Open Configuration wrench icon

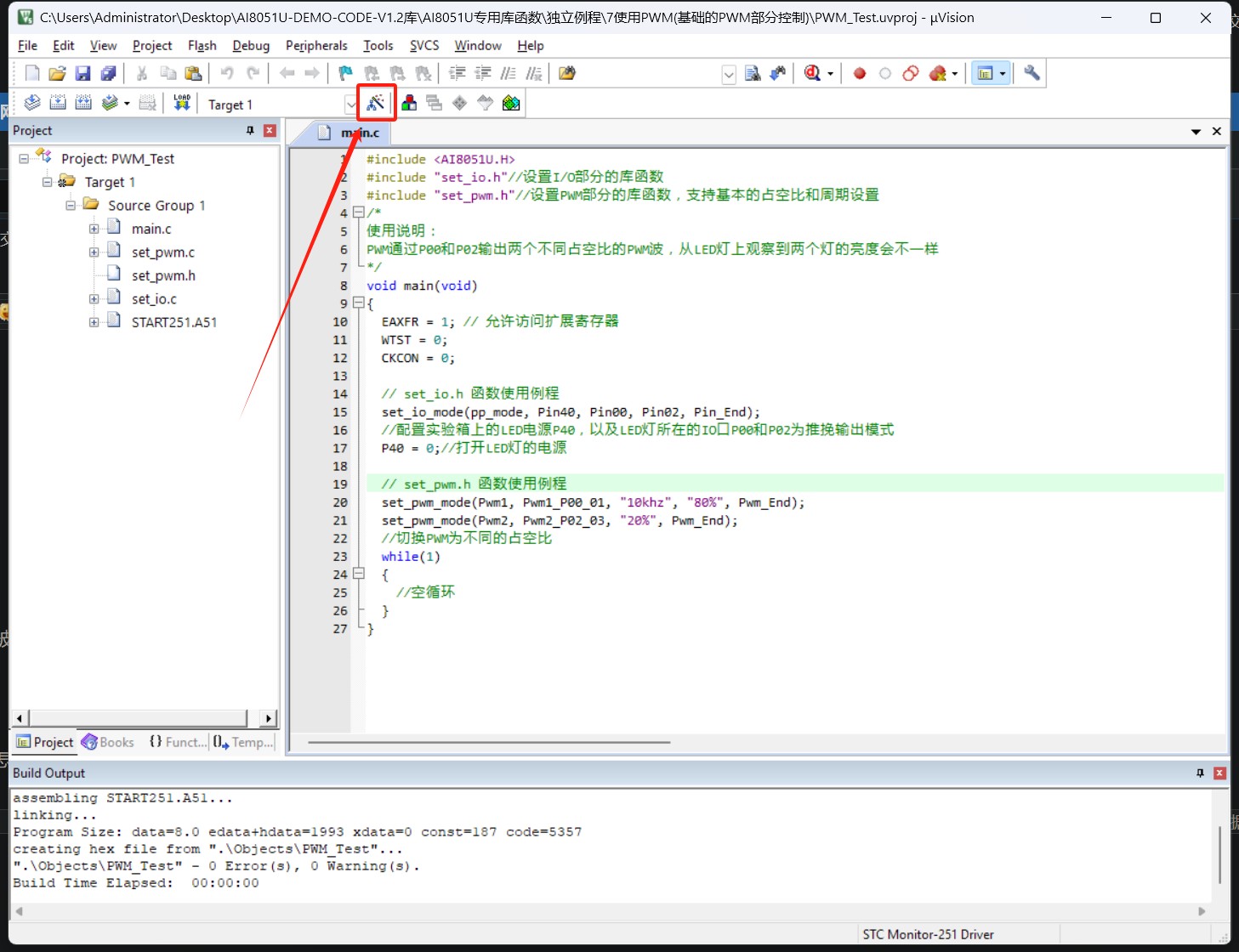[1032, 74]
